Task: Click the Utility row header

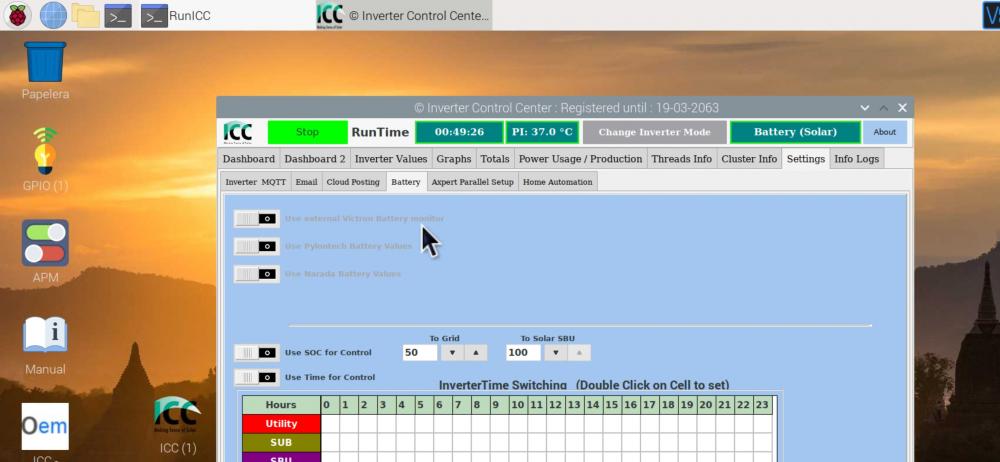Action: 281,424
